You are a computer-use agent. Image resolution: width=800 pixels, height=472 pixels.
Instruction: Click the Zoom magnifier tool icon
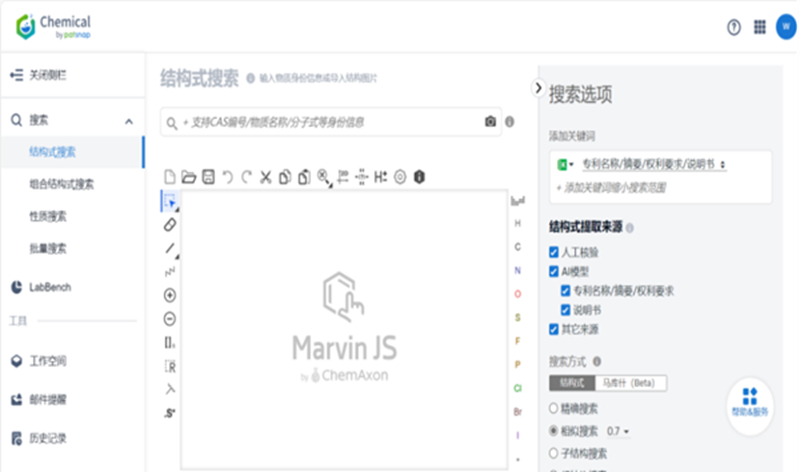[323, 177]
